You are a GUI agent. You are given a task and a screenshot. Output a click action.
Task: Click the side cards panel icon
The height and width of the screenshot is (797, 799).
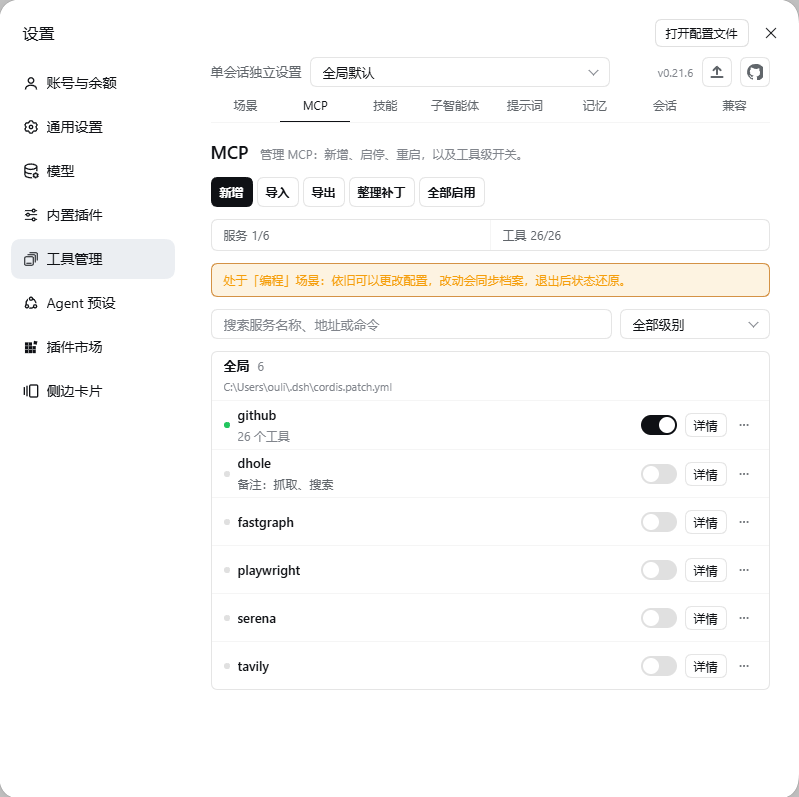pyautogui.click(x=31, y=391)
